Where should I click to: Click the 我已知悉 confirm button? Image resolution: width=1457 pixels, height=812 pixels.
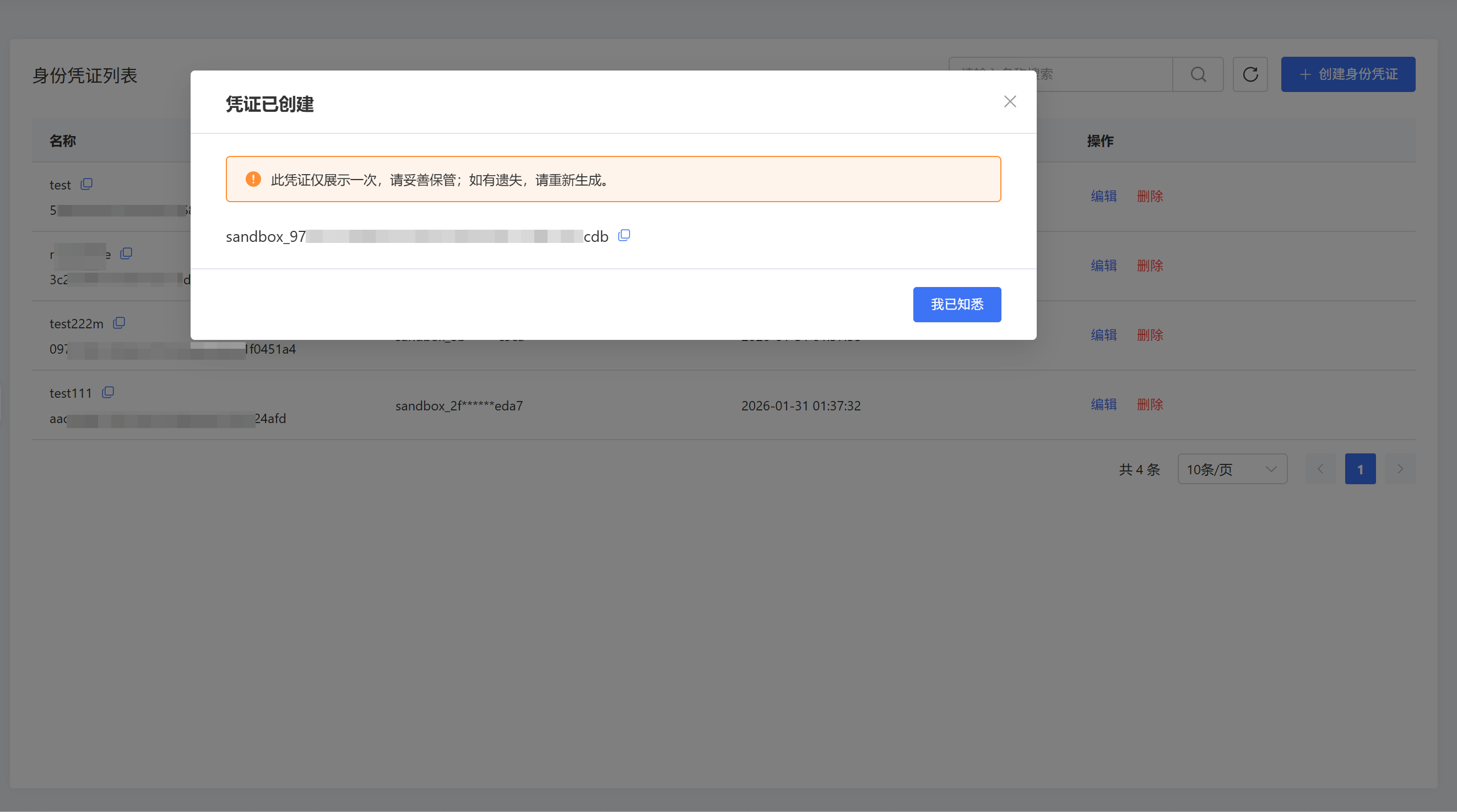[x=956, y=304]
